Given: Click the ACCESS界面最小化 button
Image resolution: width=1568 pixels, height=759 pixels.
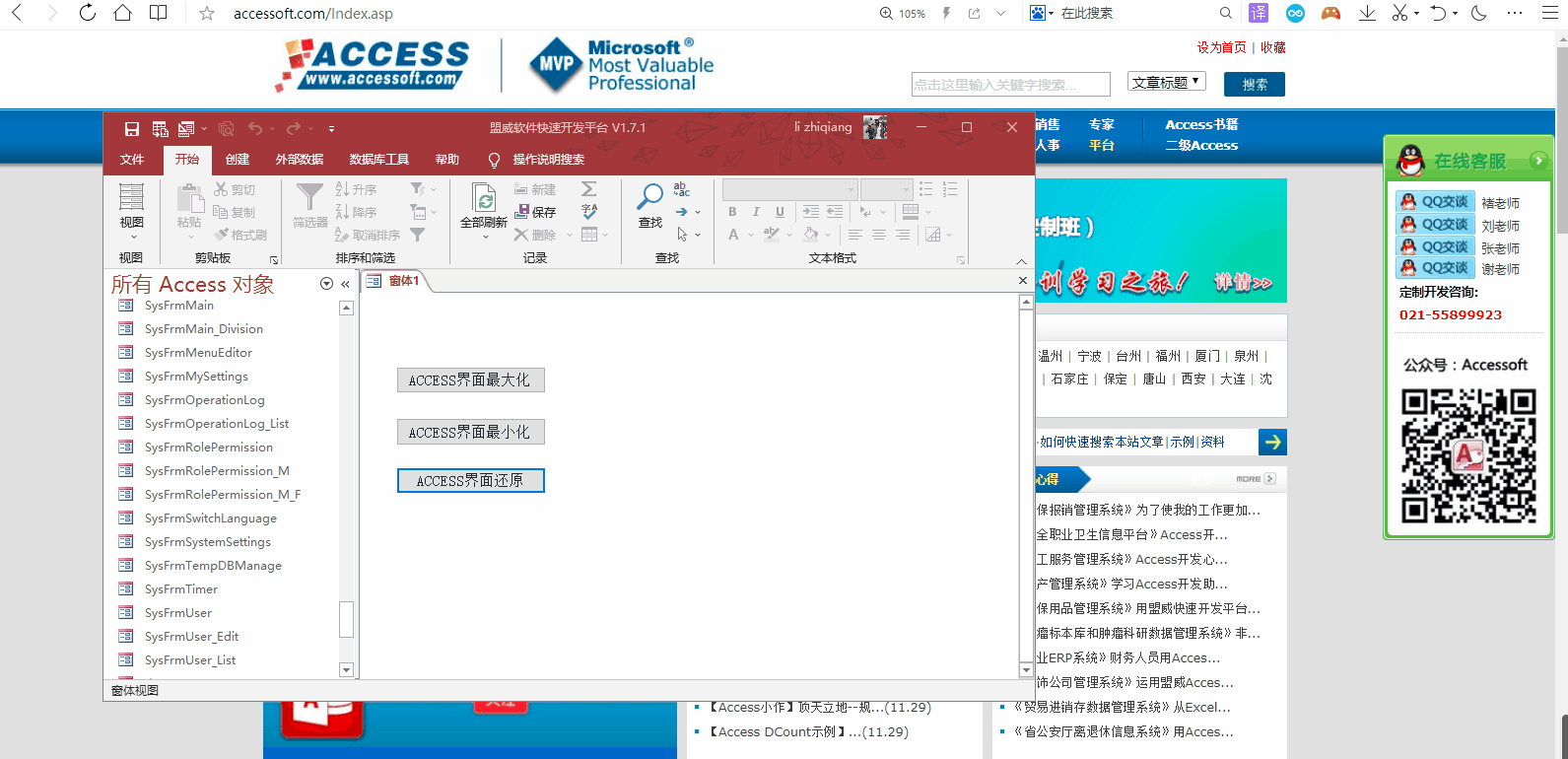Looking at the screenshot, I should [x=471, y=432].
